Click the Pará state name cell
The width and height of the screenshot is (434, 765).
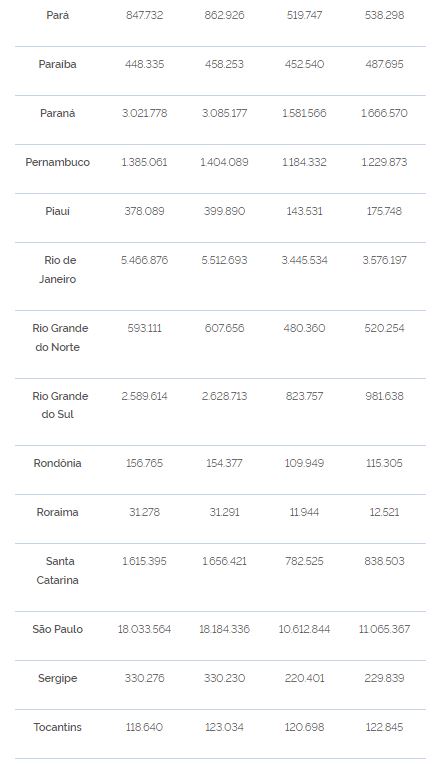58,15
